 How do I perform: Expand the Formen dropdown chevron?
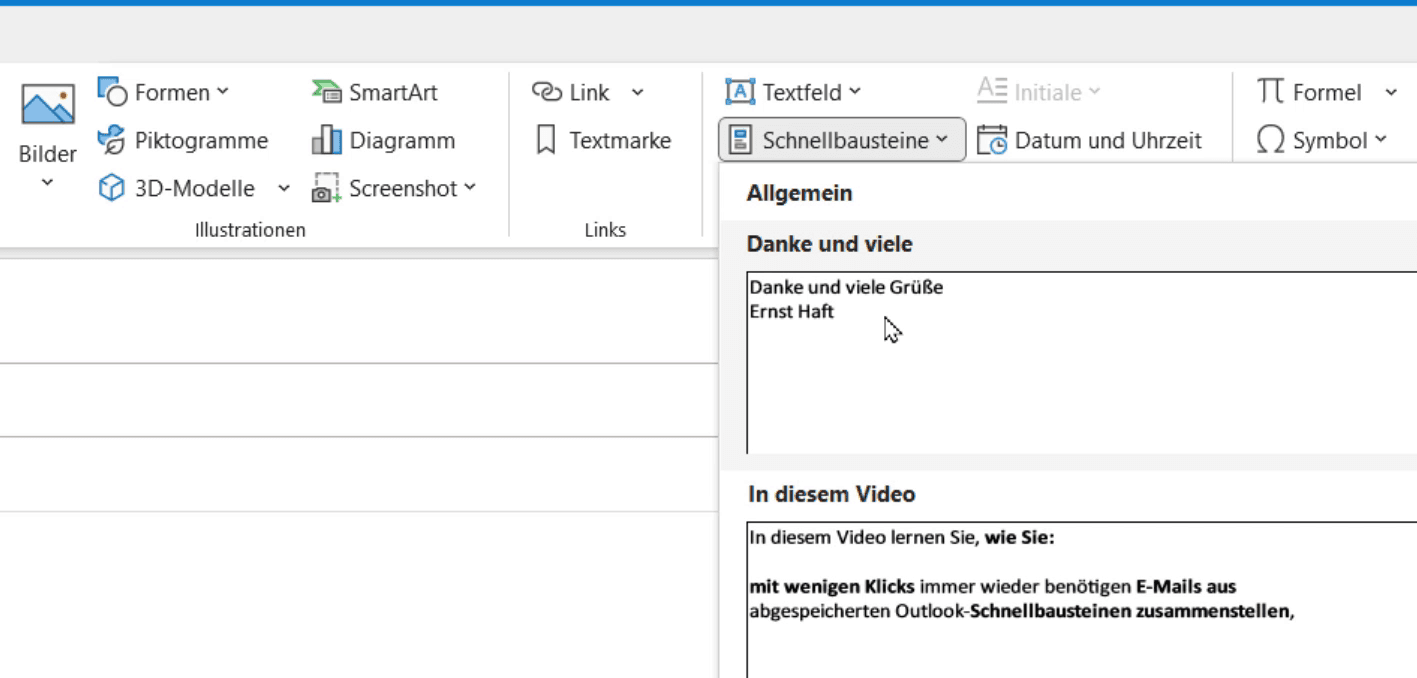coord(222,92)
